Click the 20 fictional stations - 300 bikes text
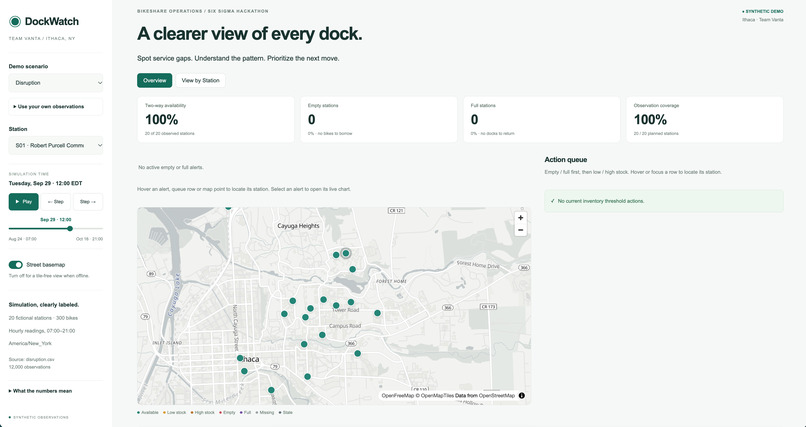Screen dimensions: 806x427 [x=44, y=318]
